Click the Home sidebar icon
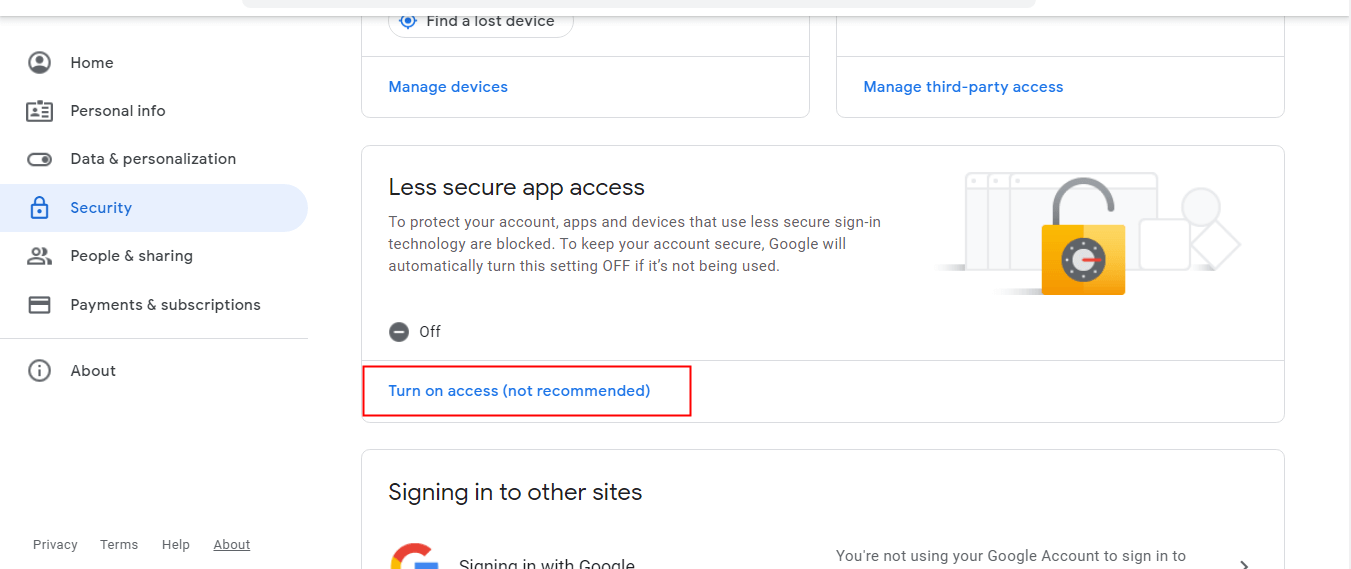This screenshot has width=1351, height=569. [39, 63]
